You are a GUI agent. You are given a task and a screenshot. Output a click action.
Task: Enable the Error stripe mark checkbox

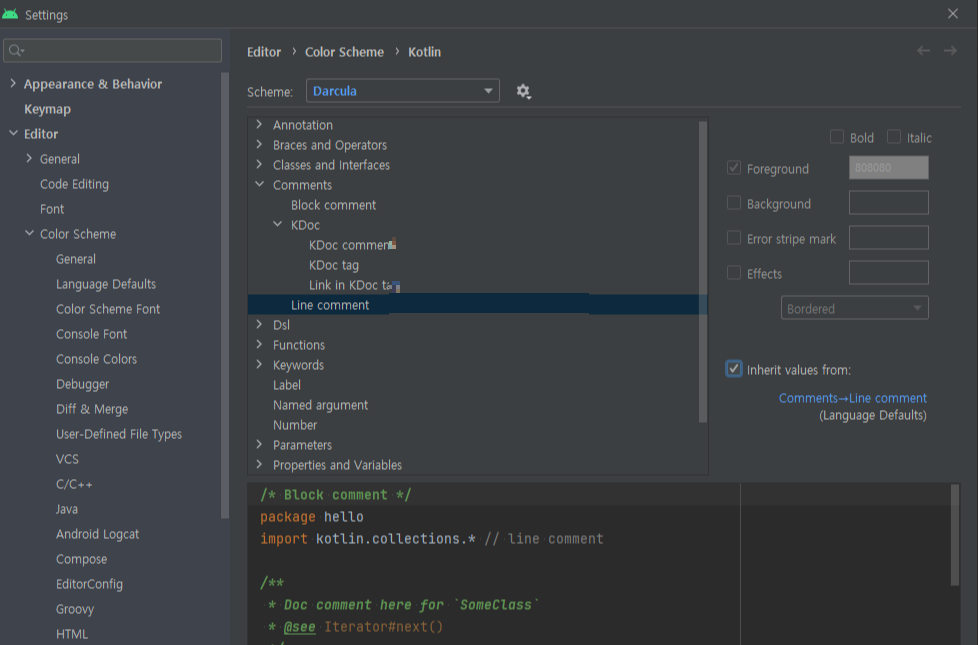pos(734,238)
